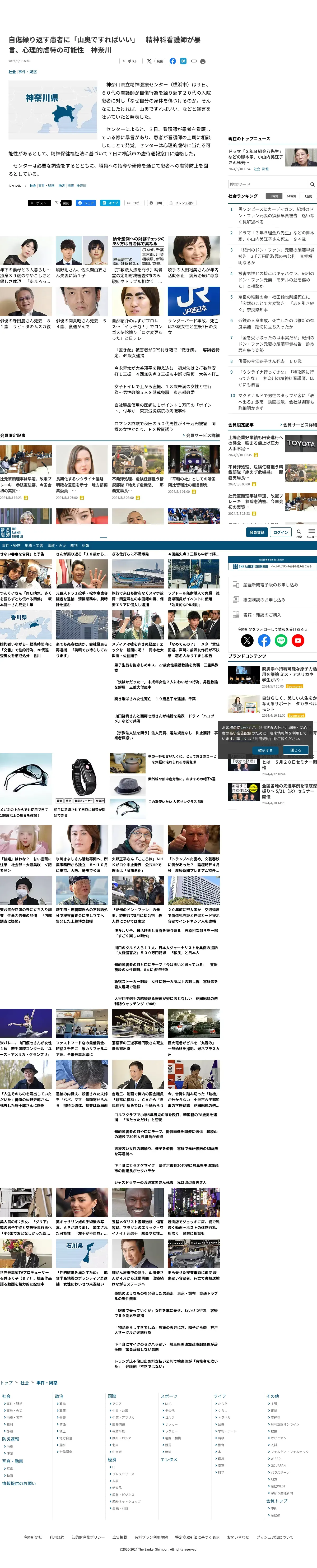Viewport: 317px width, 1568px height.
Task: Click the search magnifier beside 検索ワード
Action: coord(312,184)
